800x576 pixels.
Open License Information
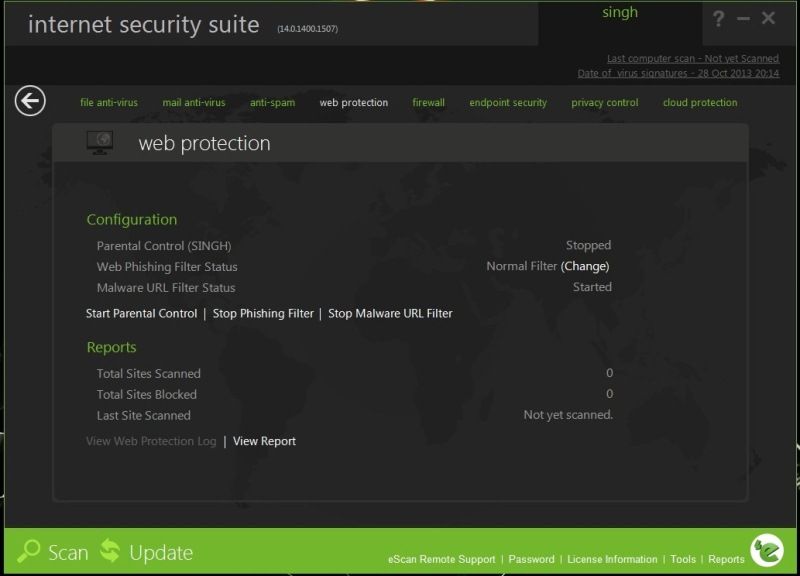[x=612, y=559]
